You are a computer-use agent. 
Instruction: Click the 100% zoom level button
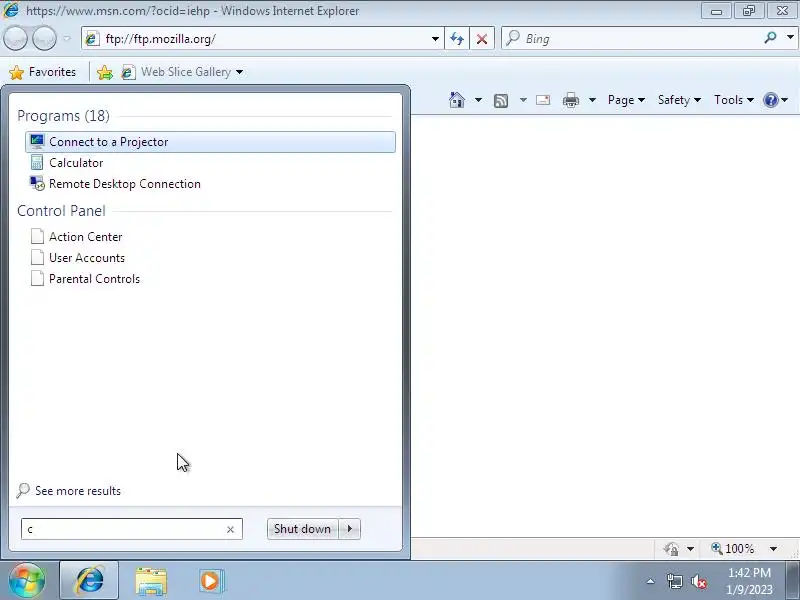(x=733, y=549)
